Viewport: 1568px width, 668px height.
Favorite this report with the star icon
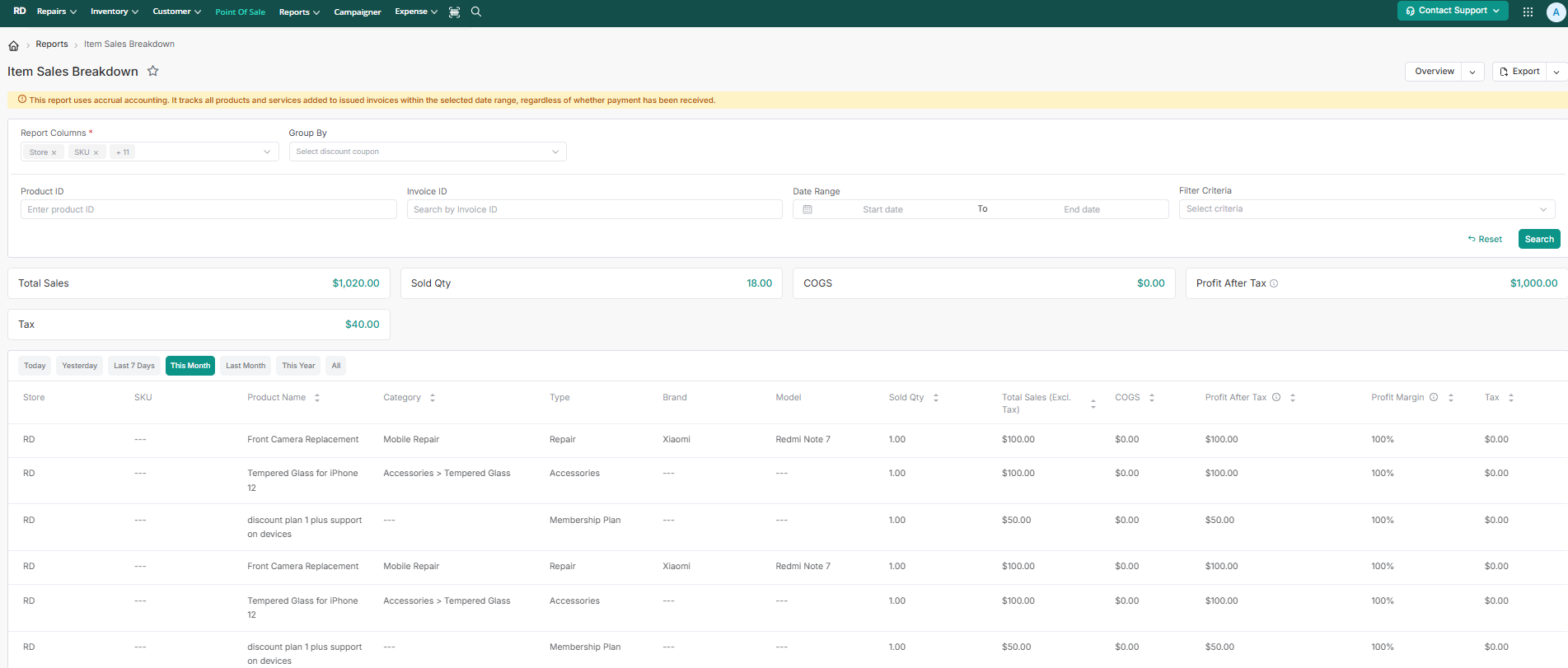click(x=152, y=71)
